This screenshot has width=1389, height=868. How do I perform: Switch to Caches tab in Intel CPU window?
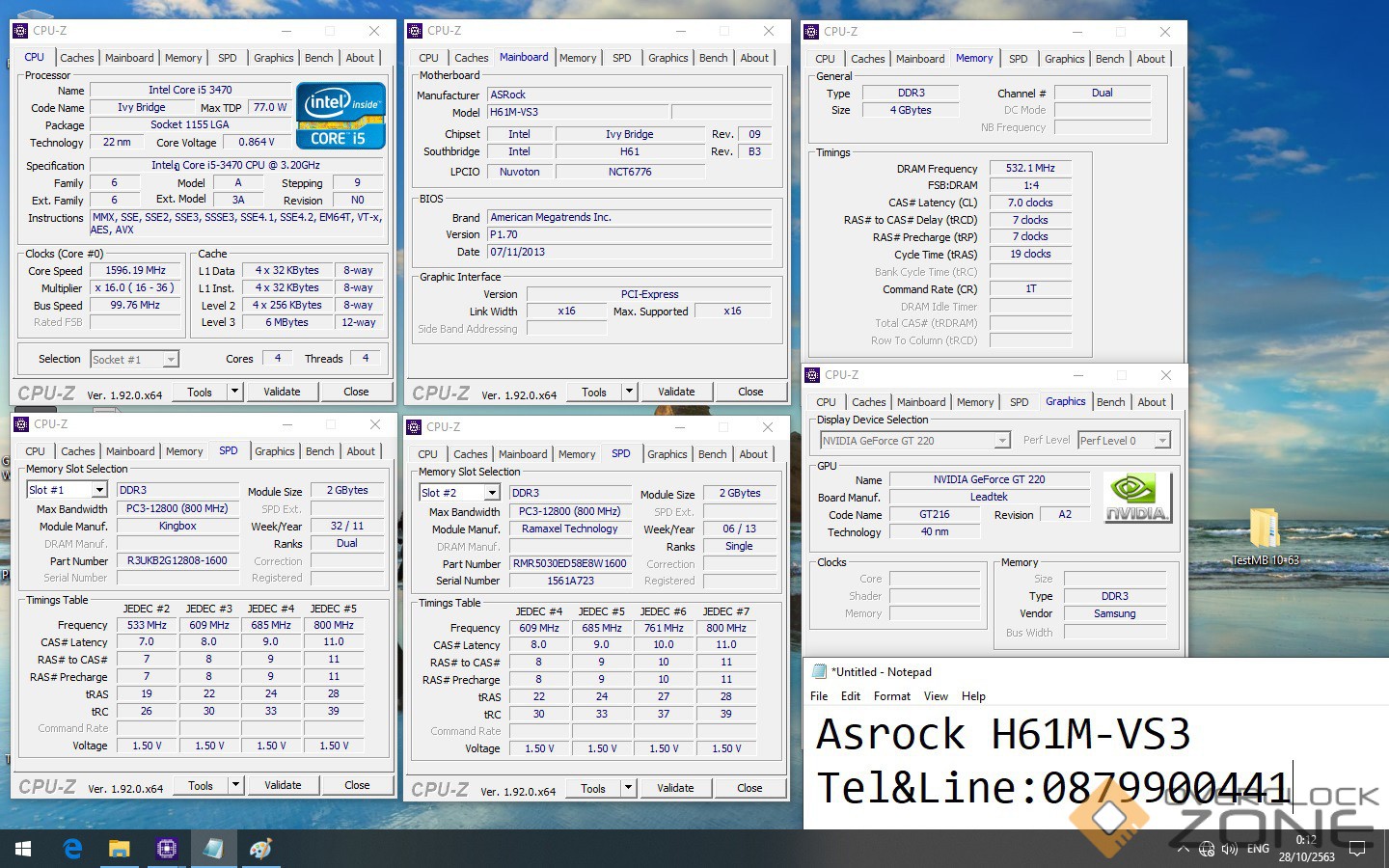pyautogui.click(x=77, y=58)
